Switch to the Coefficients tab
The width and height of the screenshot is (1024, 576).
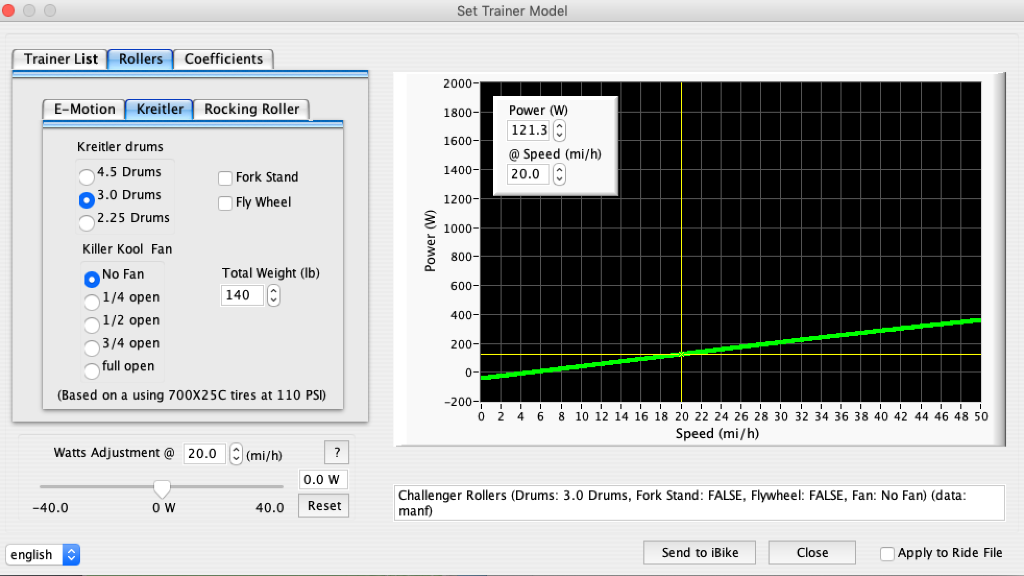(223, 59)
